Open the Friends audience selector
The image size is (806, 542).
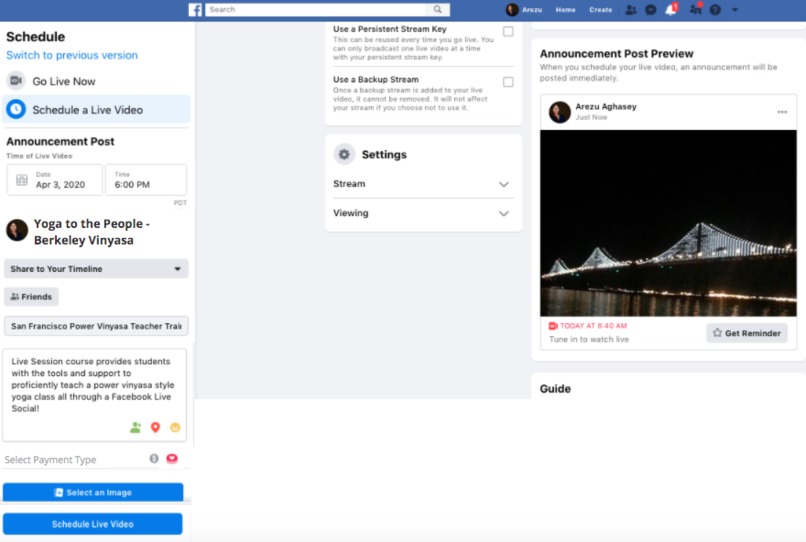(31, 297)
